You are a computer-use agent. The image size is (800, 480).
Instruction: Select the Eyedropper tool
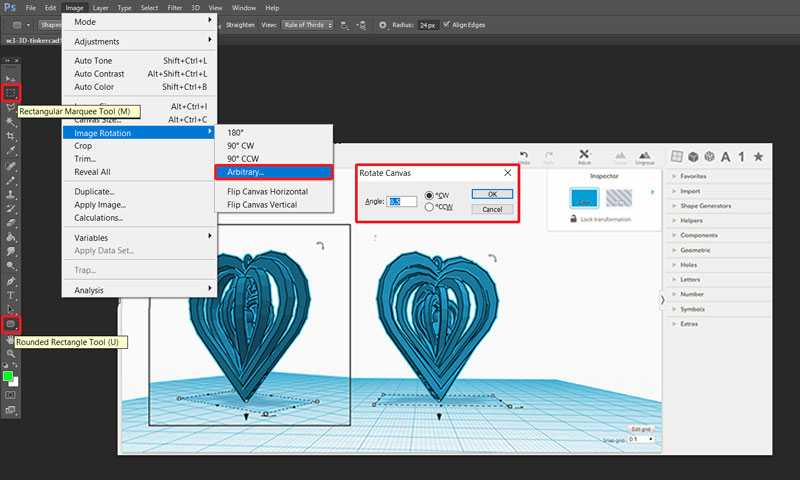11,150
